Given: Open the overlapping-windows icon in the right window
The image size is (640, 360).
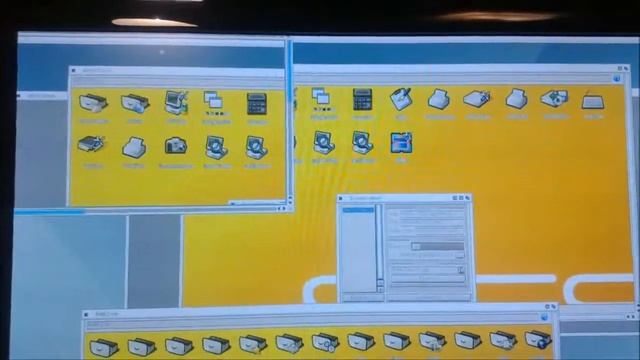Looking at the screenshot, I should [322, 100].
